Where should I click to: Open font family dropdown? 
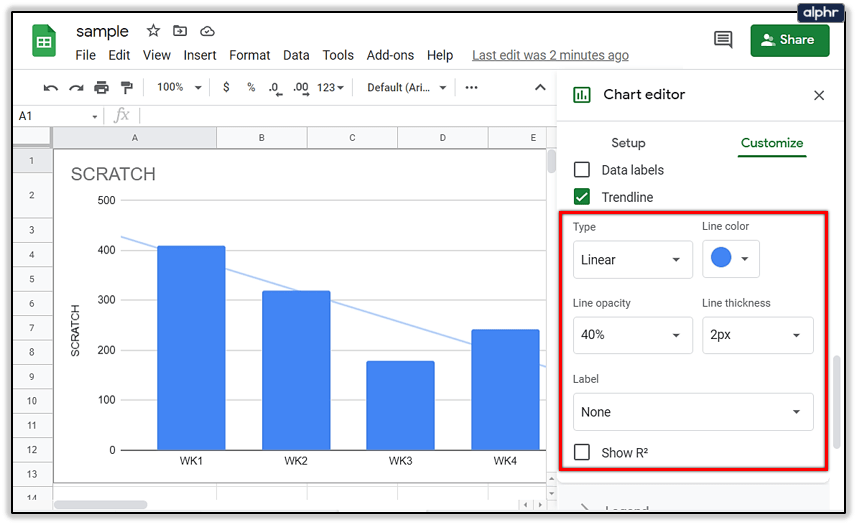click(407, 87)
